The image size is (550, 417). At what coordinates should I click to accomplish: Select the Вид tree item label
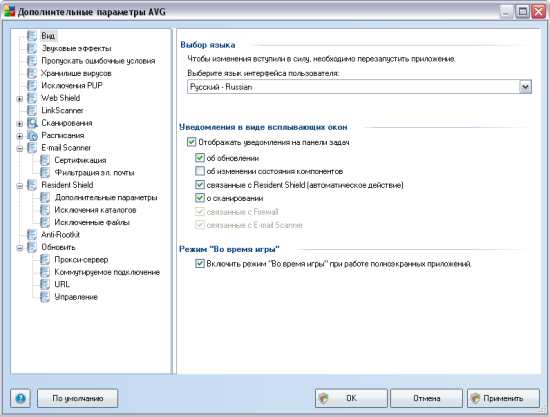coord(48,36)
